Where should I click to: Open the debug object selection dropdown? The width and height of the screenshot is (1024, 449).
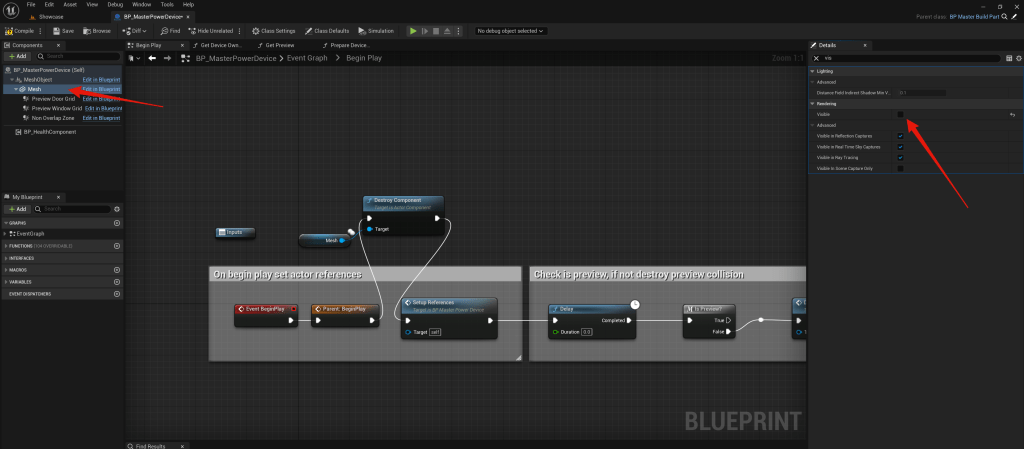click(x=512, y=31)
